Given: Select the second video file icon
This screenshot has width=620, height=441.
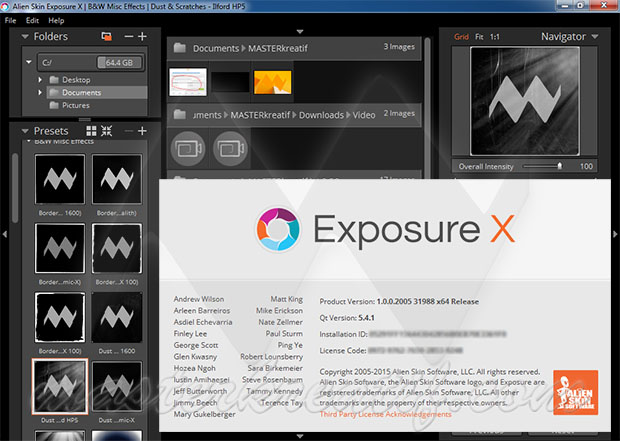Looking at the screenshot, I should [x=230, y=149].
